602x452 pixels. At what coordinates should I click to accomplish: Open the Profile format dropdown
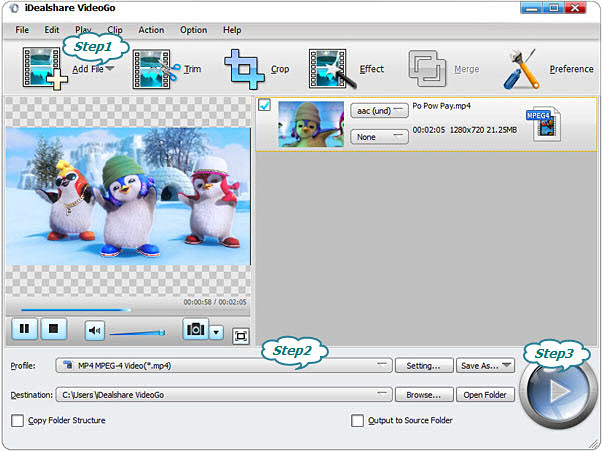[224, 365]
